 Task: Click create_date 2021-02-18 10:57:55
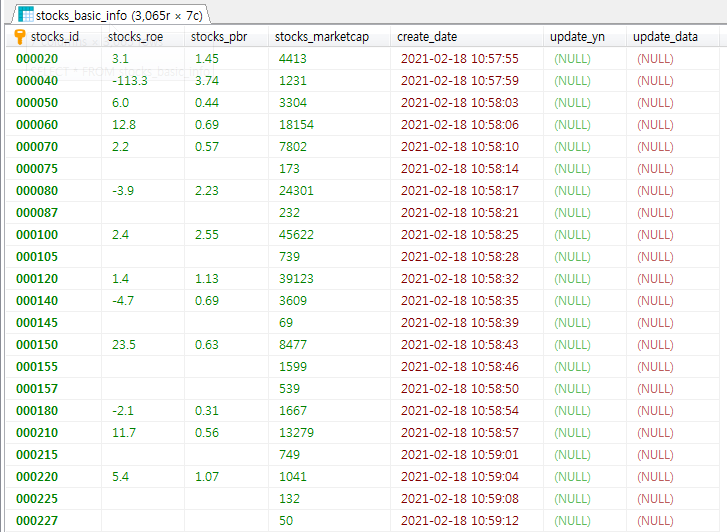[459, 59]
